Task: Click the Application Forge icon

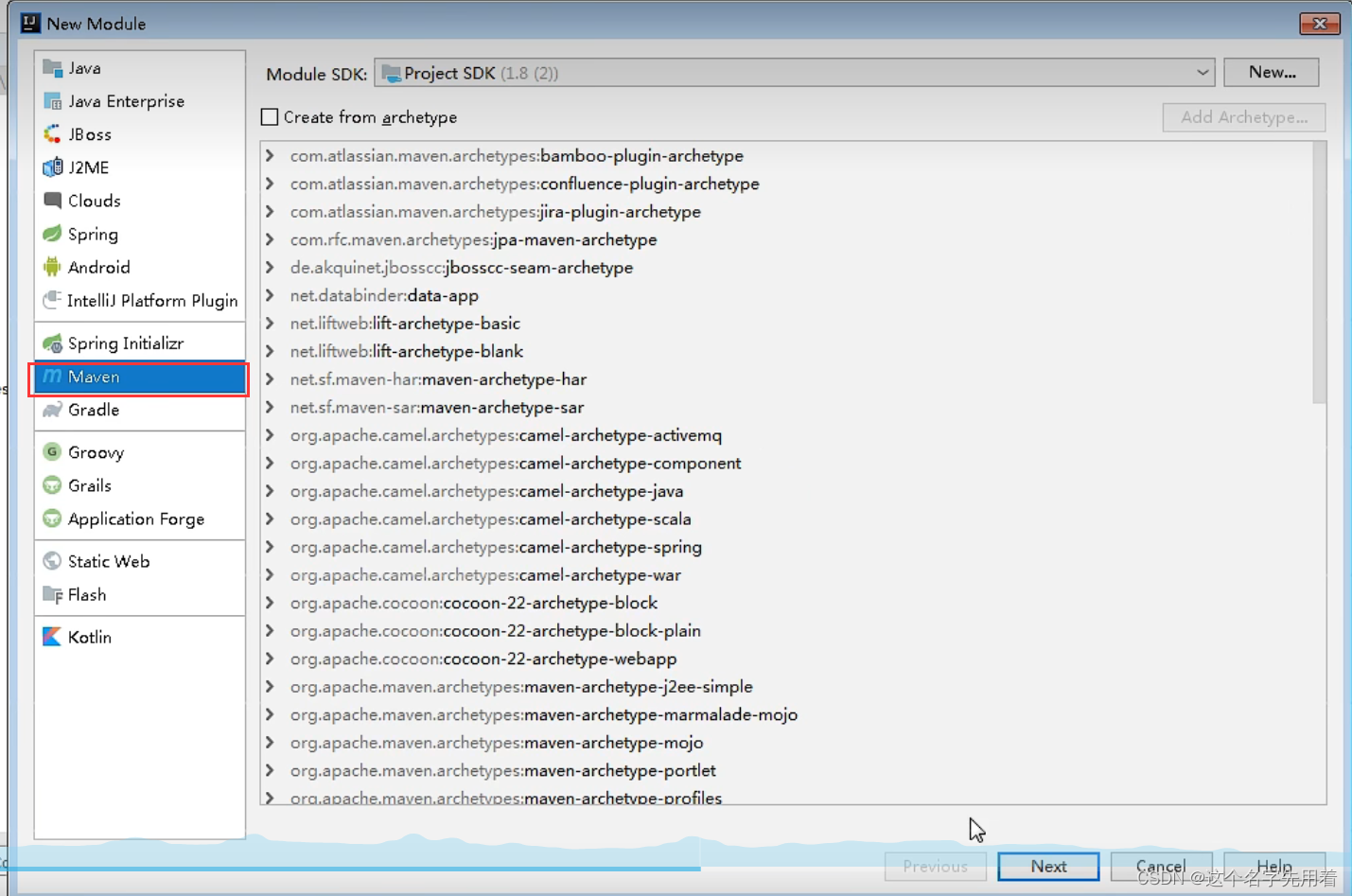Action: click(53, 518)
